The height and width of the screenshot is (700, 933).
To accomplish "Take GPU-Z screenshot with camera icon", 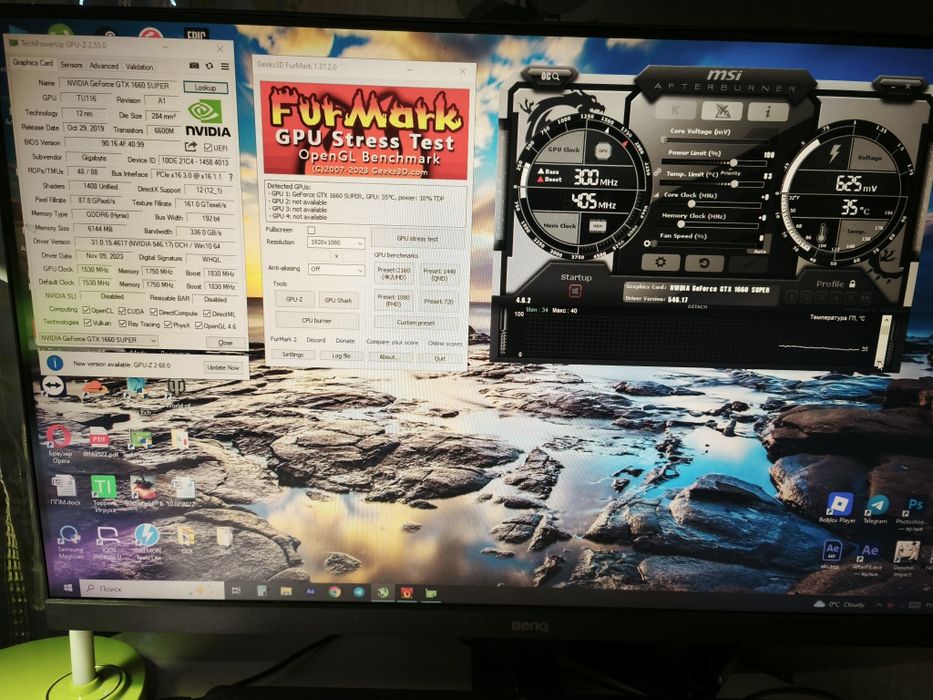I will [194, 65].
